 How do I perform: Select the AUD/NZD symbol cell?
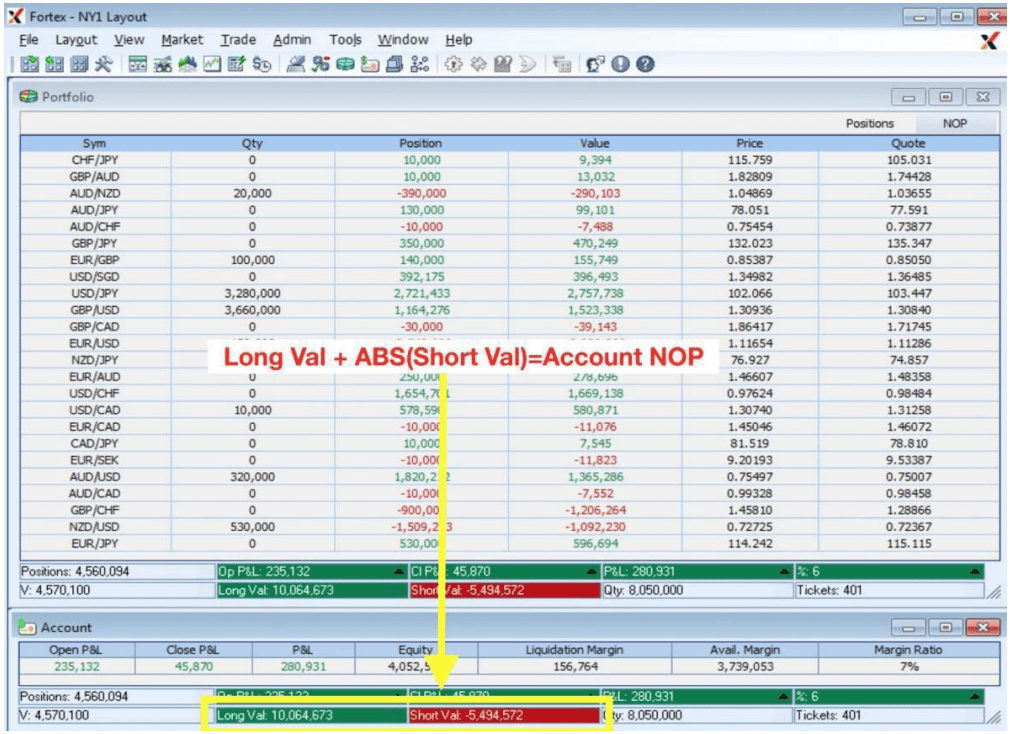95,194
